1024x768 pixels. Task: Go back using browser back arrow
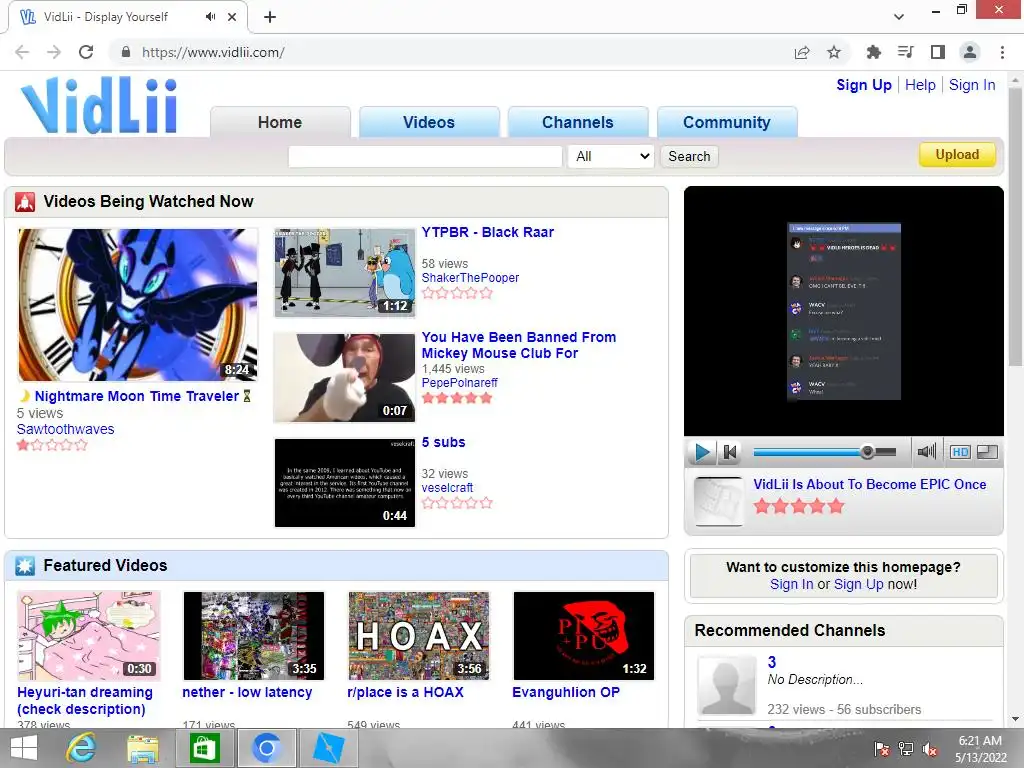(x=22, y=52)
